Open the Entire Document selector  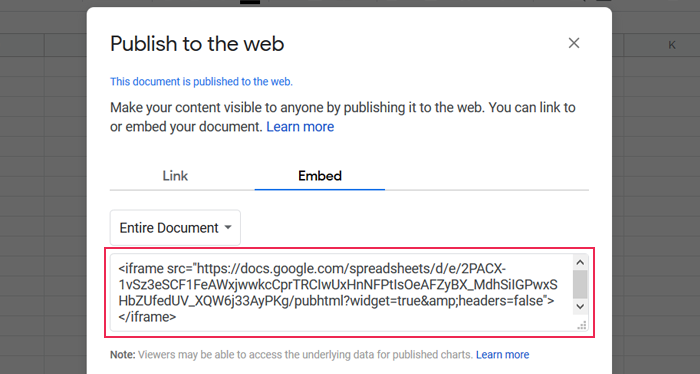point(175,228)
